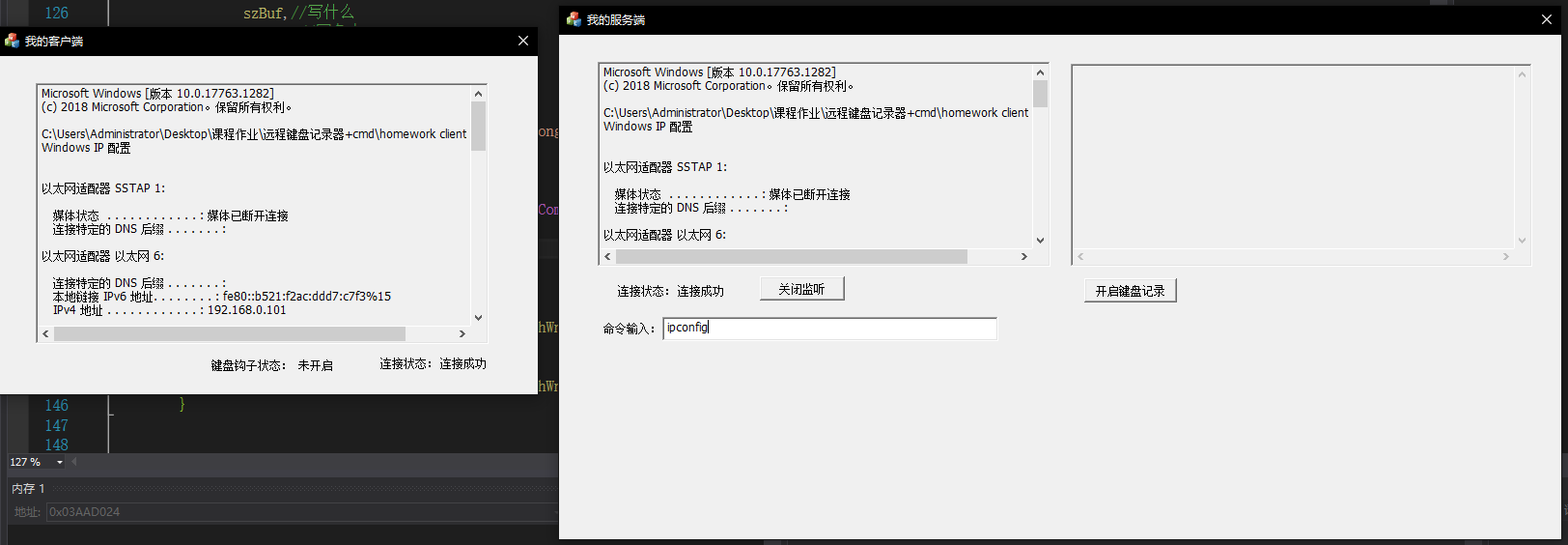Click Microsoft Windows version line in client output
This screenshot has height=545, width=1568.
157,94
